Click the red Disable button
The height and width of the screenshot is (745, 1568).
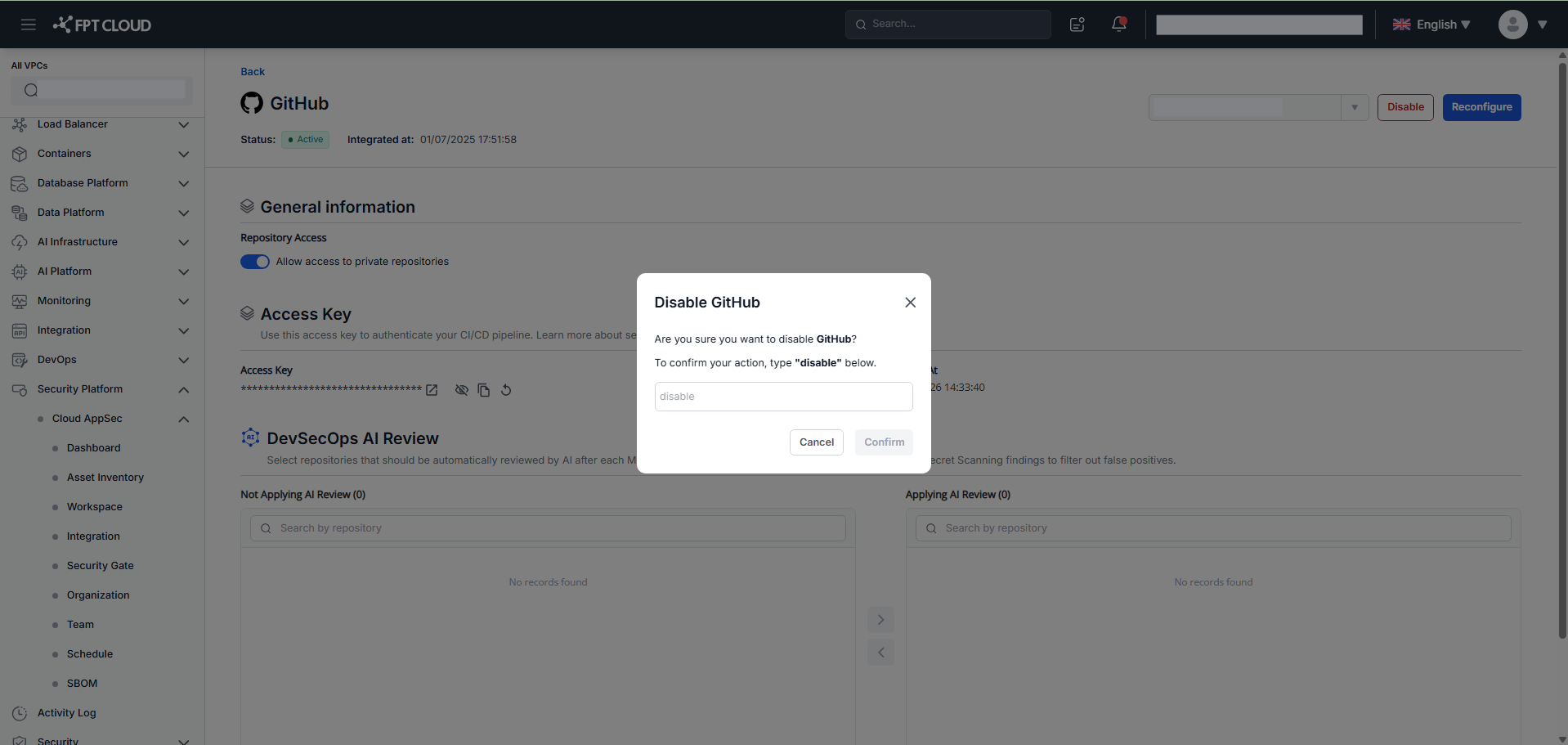(x=1405, y=107)
